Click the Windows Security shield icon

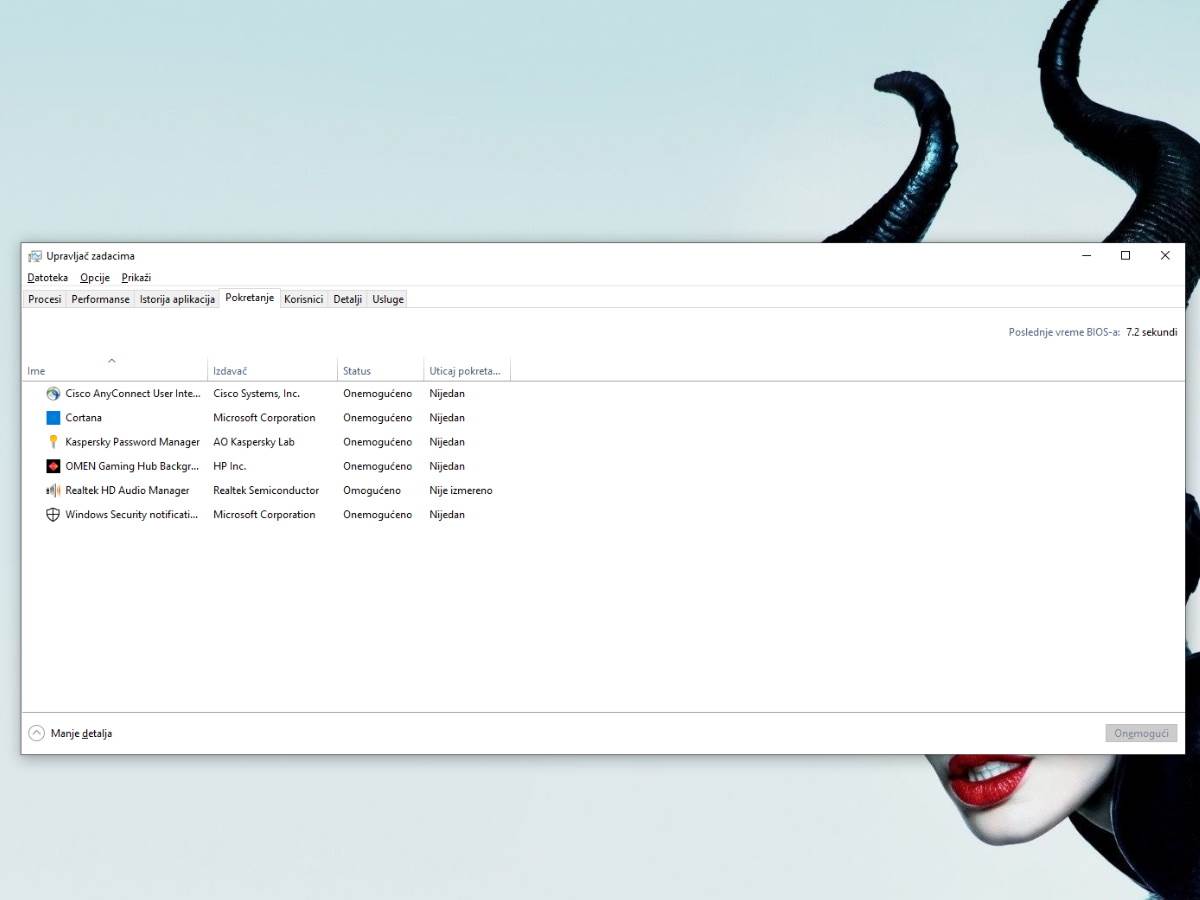(52, 514)
